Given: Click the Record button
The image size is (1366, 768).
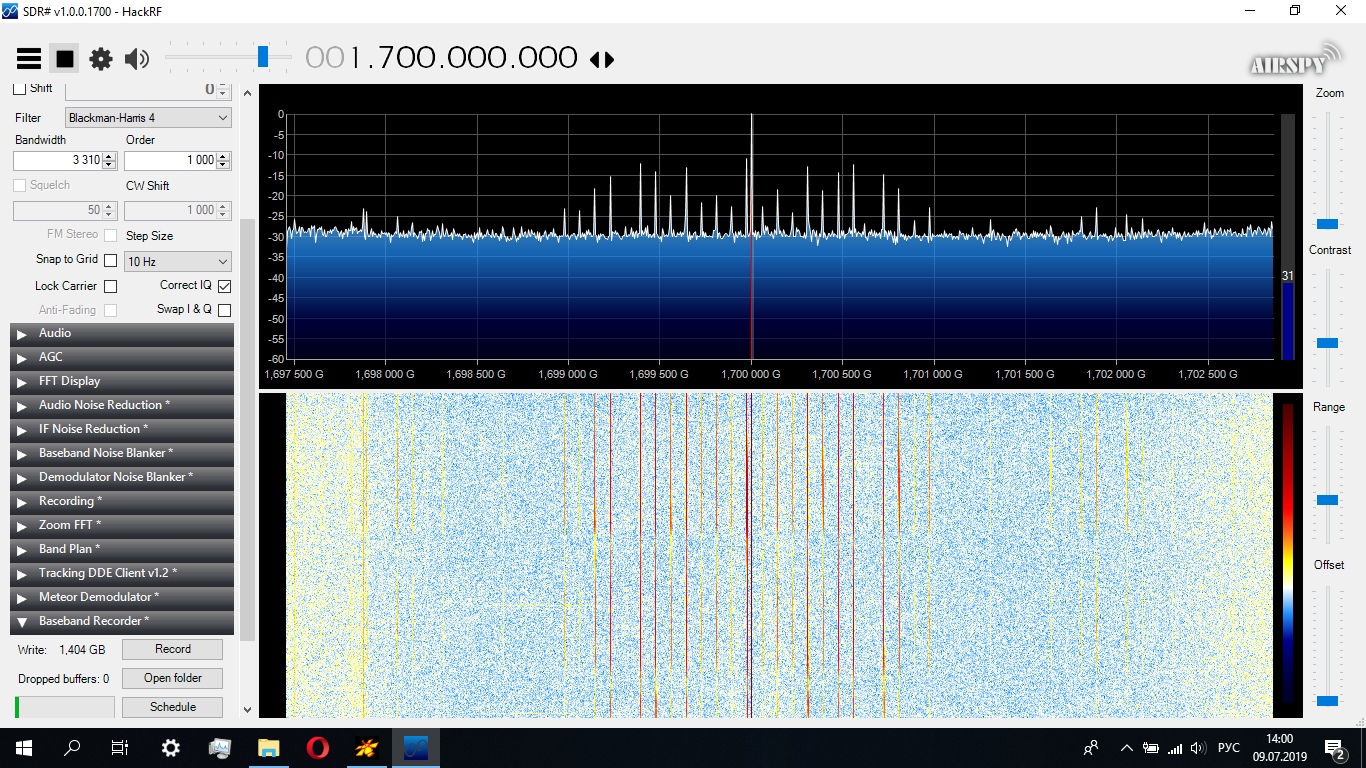Looking at the screenshot, I should pos(172,650).
